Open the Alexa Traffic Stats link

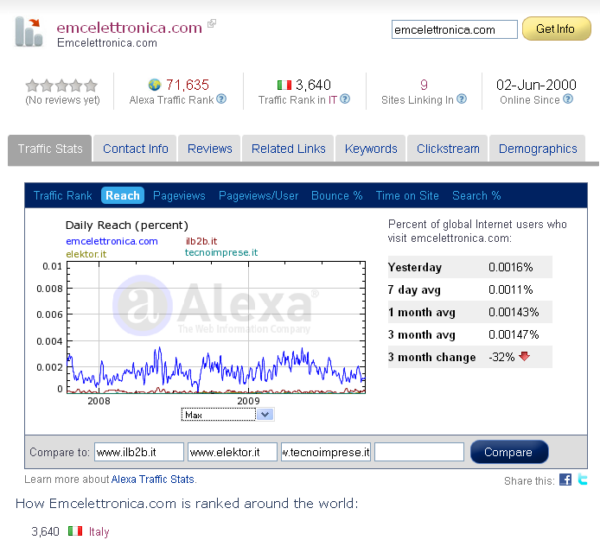[x=153, y=479]
